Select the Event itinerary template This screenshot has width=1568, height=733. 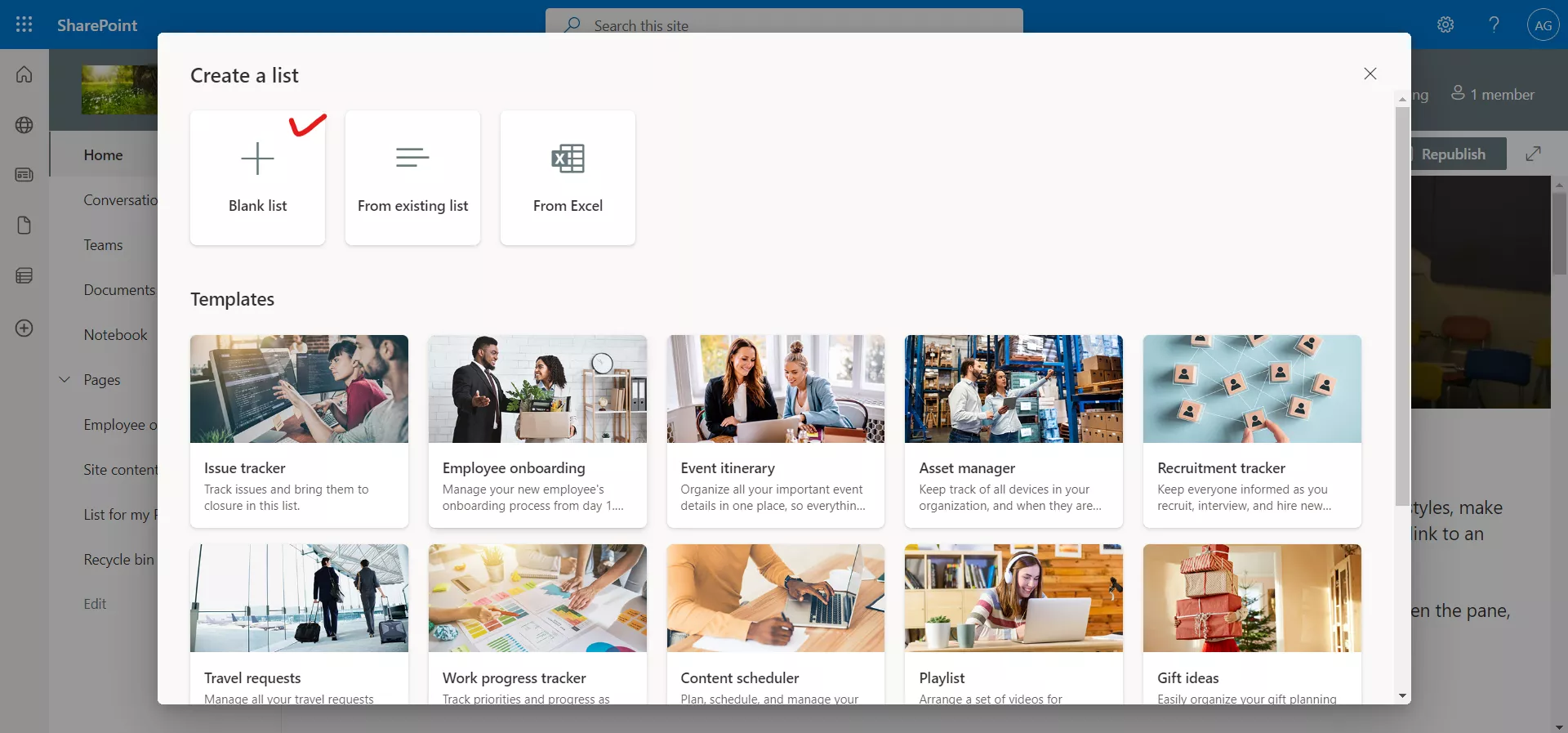click(x=775, y=431)
